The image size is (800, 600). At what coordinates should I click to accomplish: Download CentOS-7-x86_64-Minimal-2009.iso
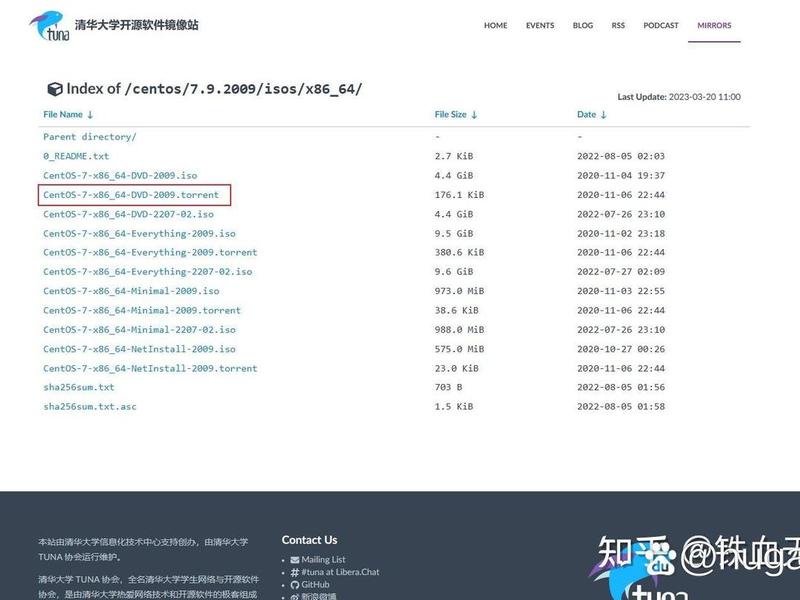[131, 291]
